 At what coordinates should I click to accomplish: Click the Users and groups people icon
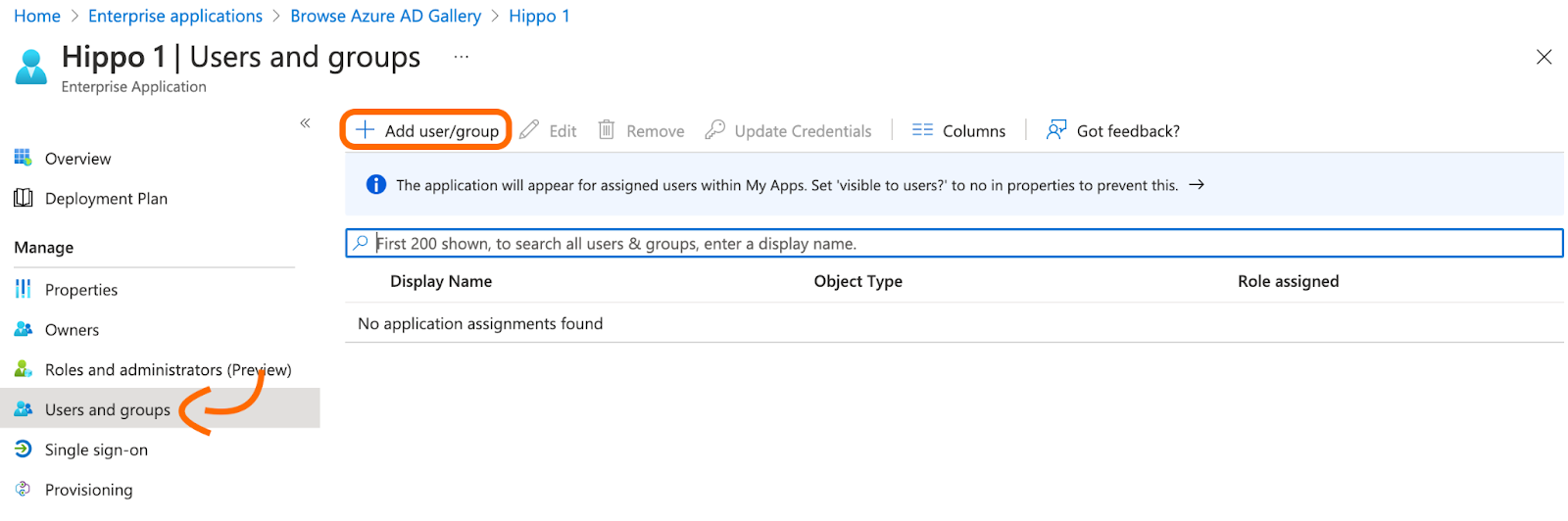click(24, 408)
